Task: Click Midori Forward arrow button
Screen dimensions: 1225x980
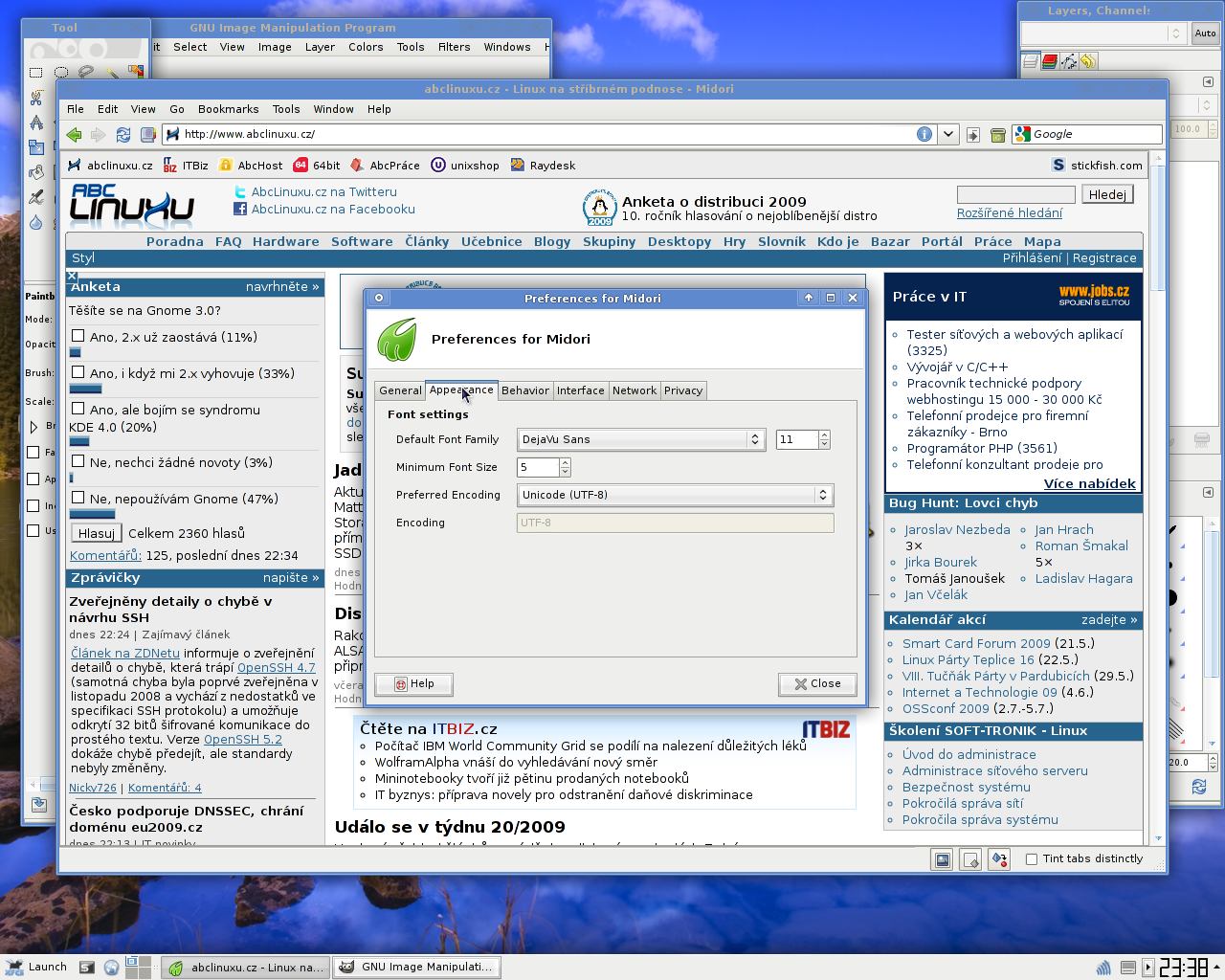Action: 98,135
